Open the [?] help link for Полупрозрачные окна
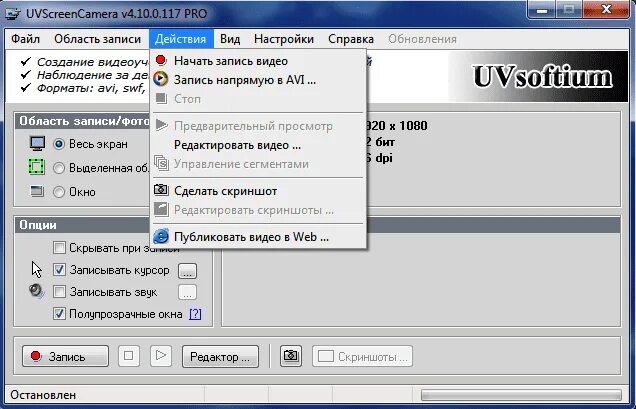 click(x=195, y=314)
